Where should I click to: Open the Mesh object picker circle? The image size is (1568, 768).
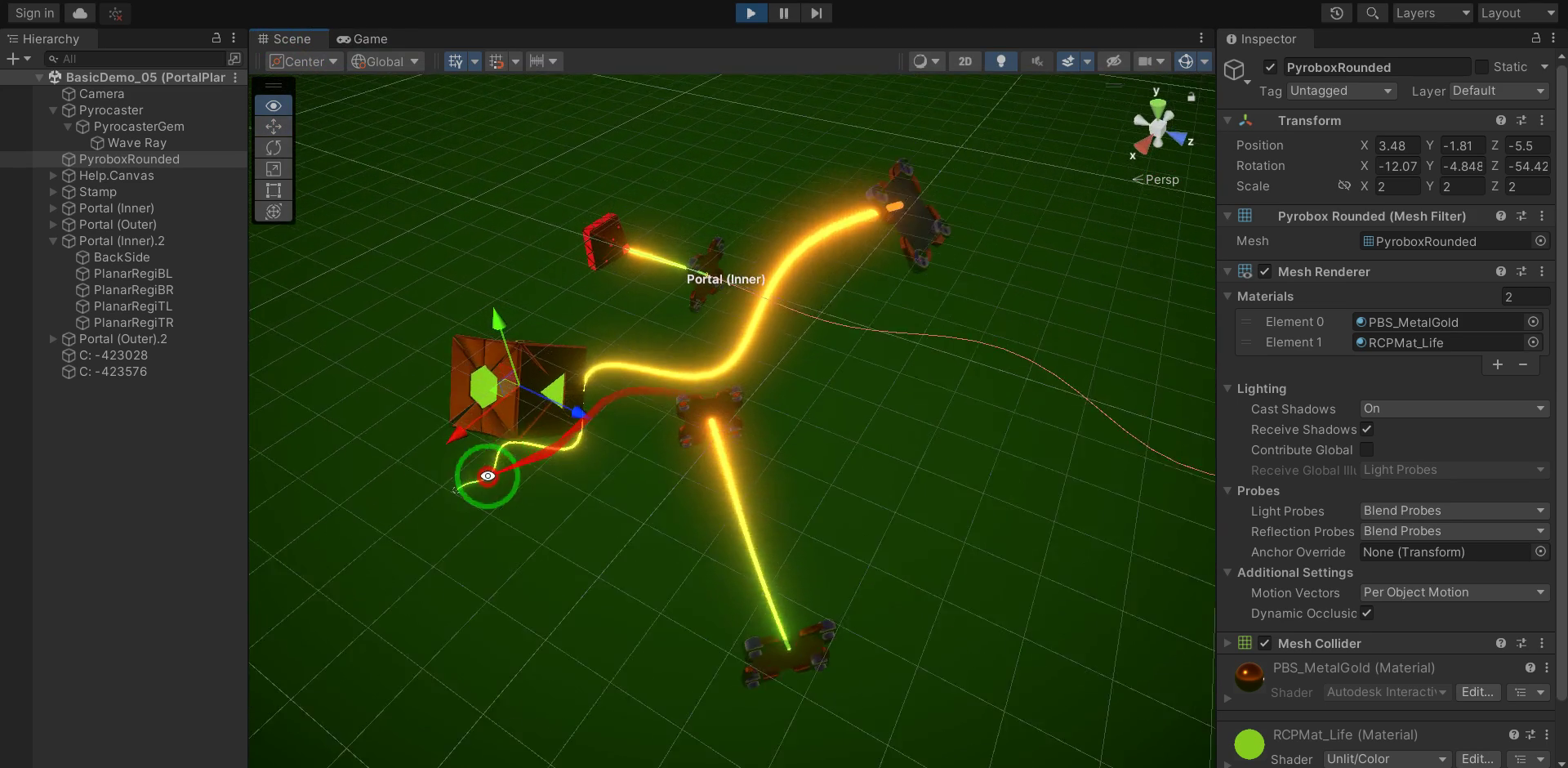[1540, 241]
